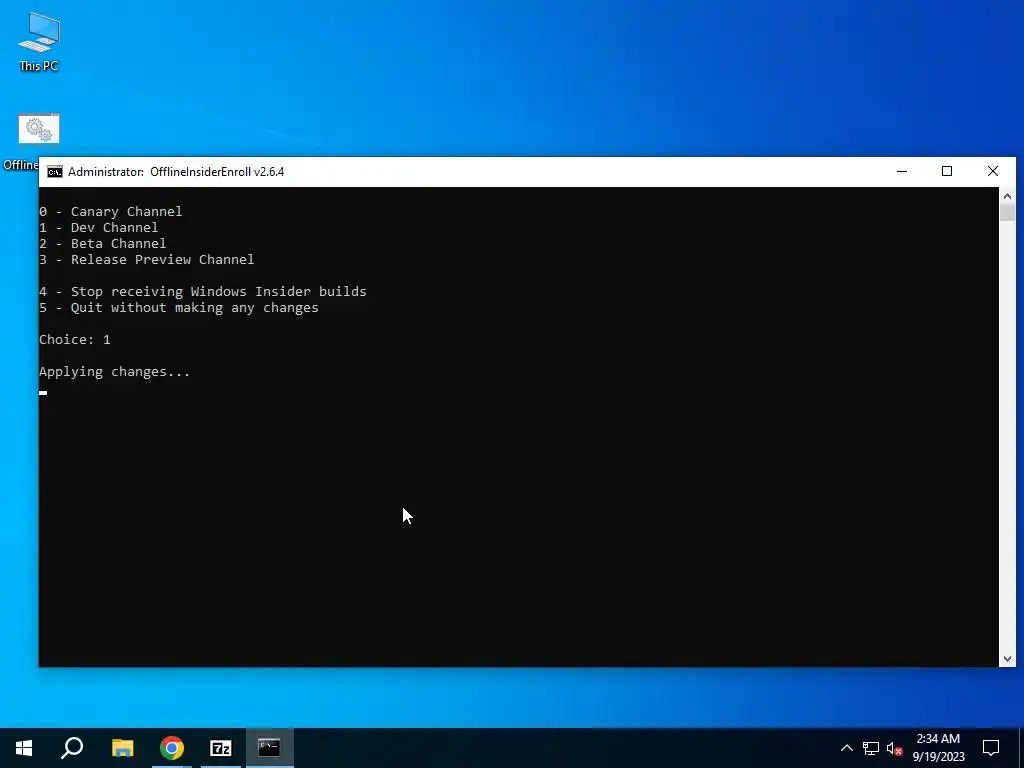
Task: Click the "0 - Canary Channel" line
Action: tap(110, 212)
